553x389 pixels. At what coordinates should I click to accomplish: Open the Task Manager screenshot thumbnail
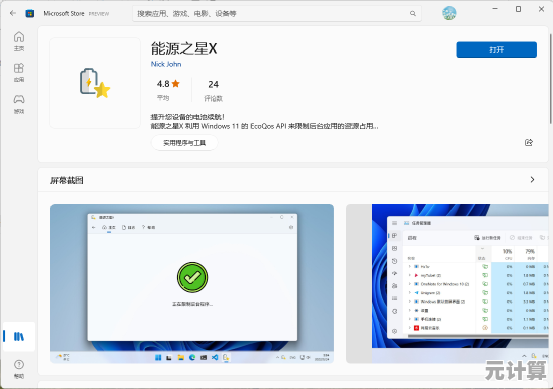click(447, 284)
